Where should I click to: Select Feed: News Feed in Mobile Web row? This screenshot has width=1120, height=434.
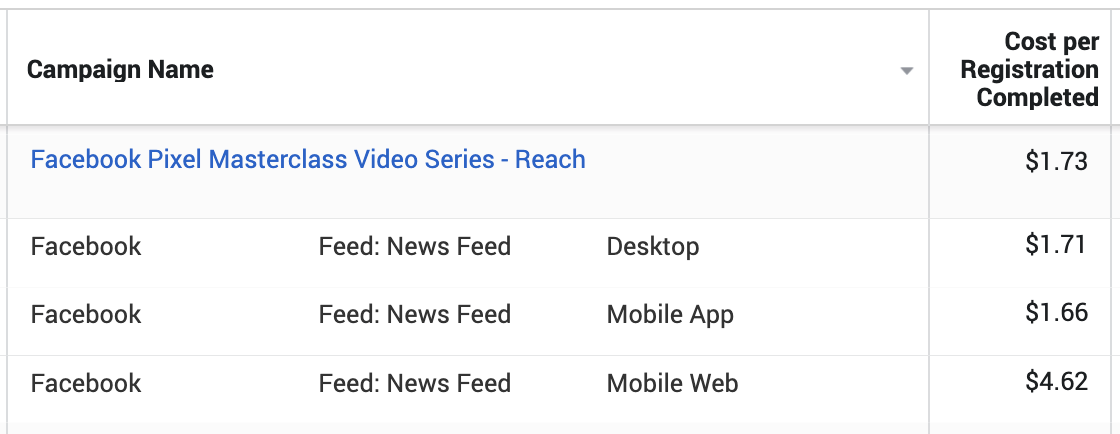pyautogui.click(x=414, y=383)
